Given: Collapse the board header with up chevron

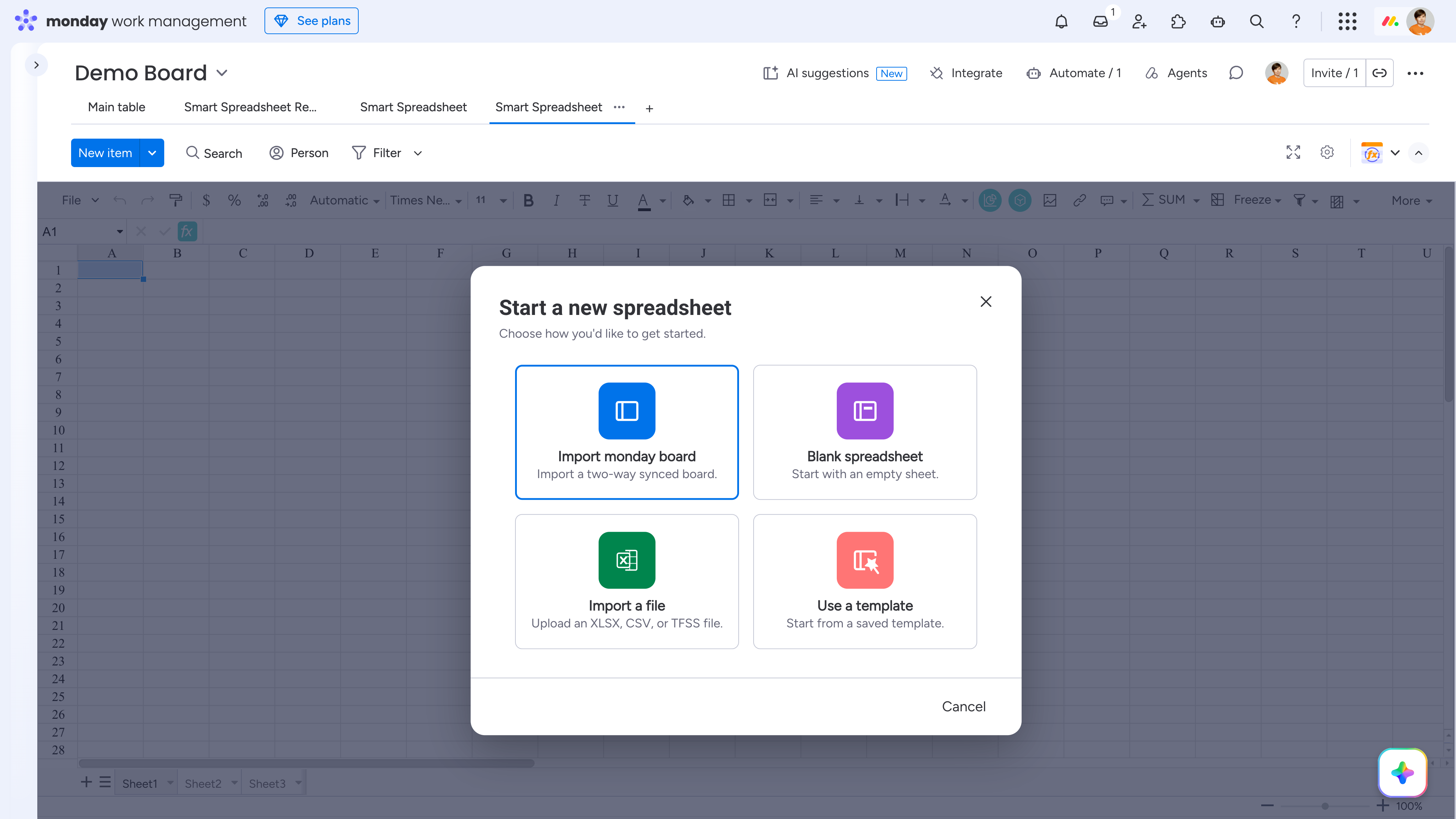Looking at the screenshot, I should (x=1419, y=152).
